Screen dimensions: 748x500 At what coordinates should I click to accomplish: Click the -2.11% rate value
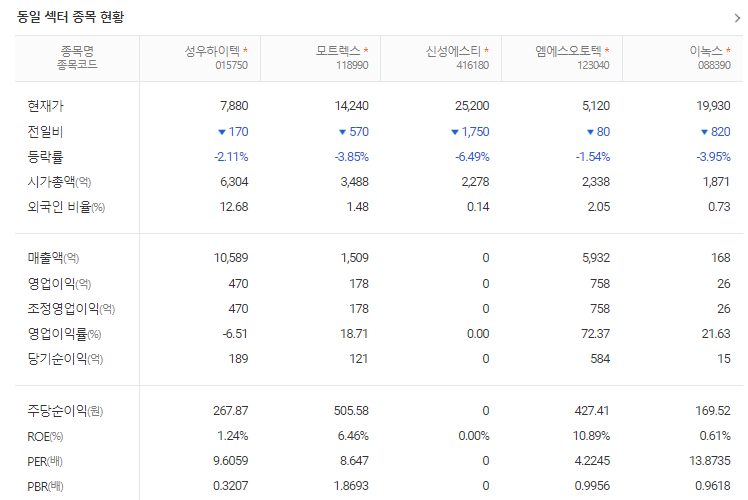pos(231,157)
